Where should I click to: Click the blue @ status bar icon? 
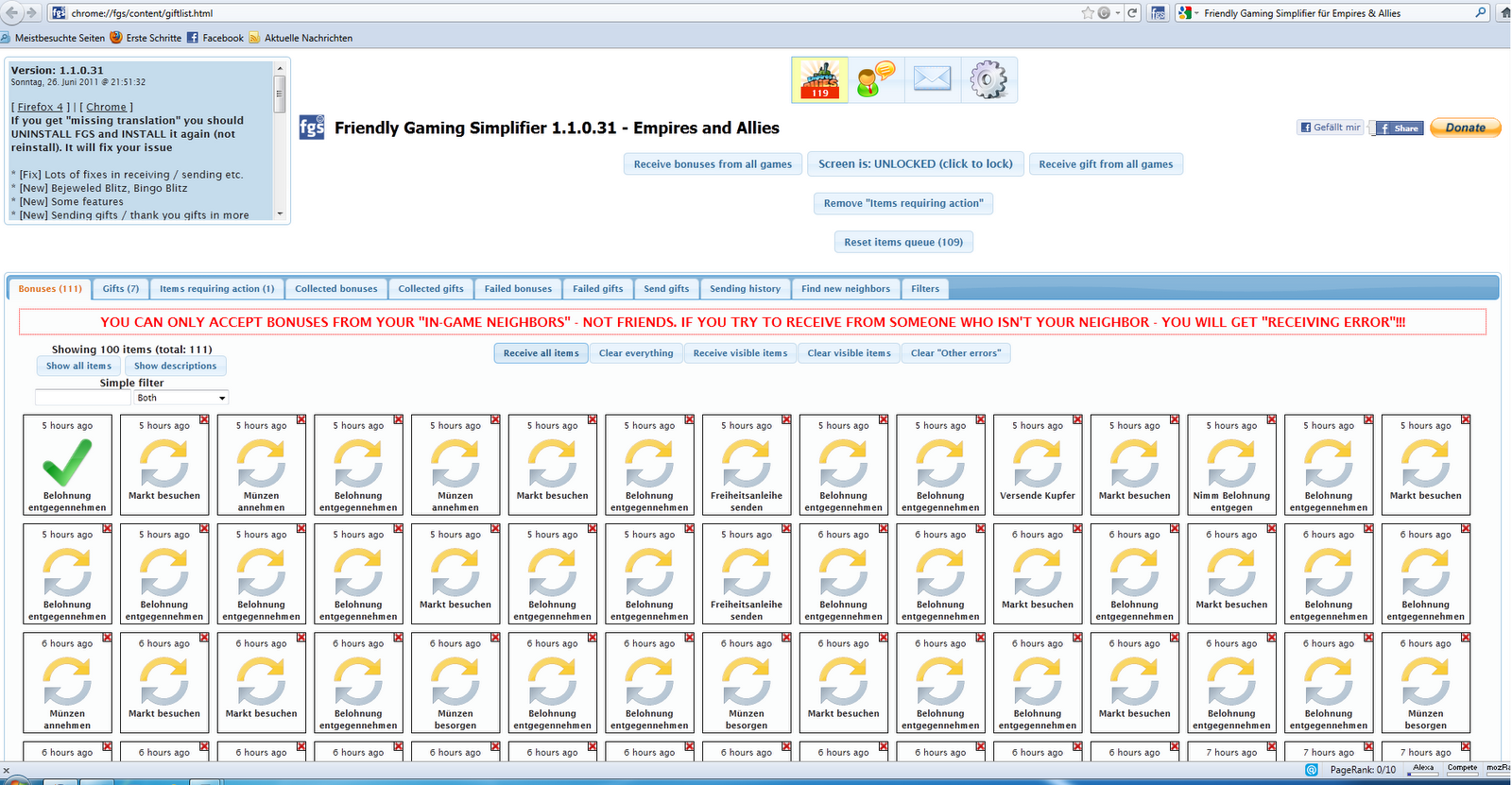coord(1312,770)
